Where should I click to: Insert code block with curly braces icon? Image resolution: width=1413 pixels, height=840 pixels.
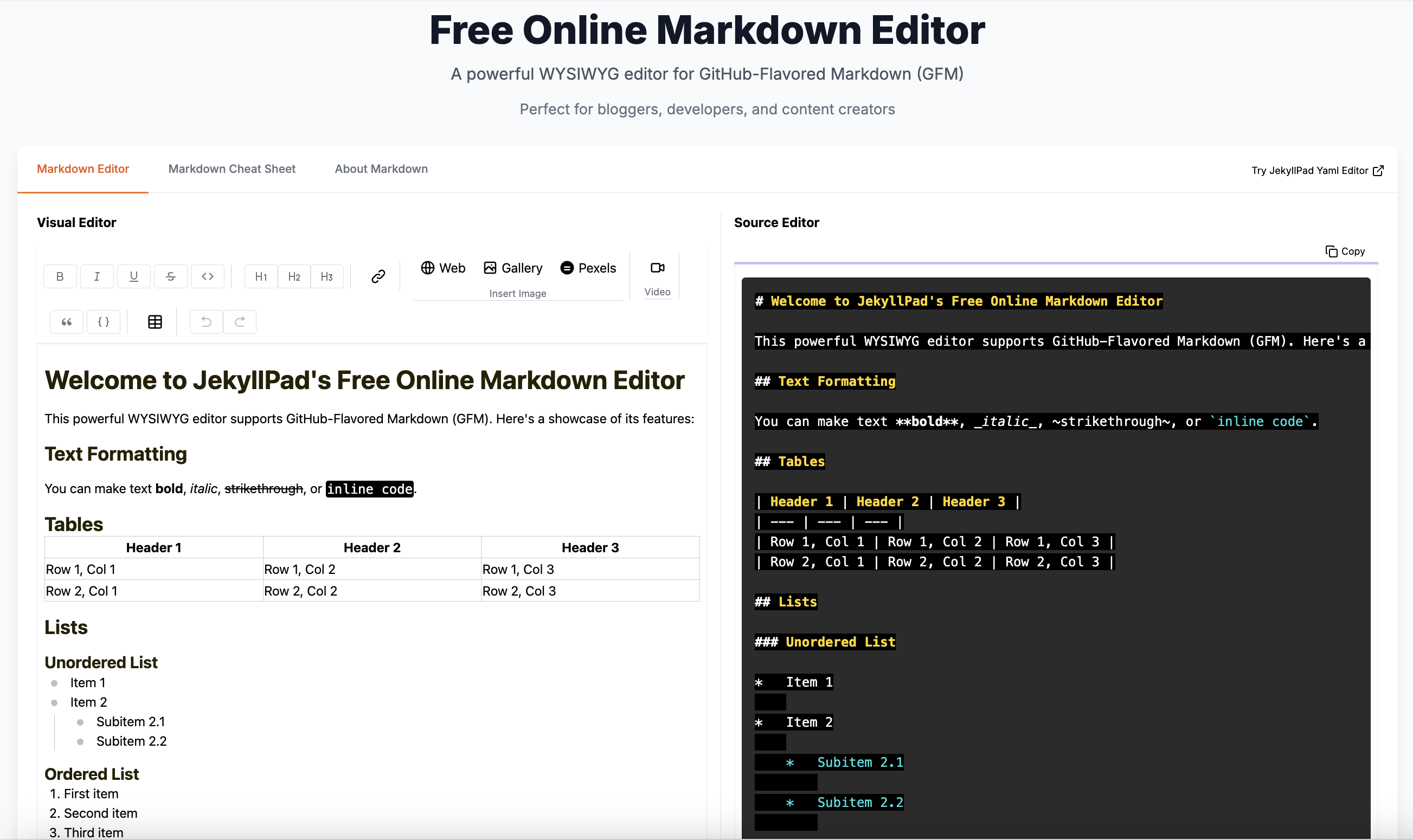point(104,321)
